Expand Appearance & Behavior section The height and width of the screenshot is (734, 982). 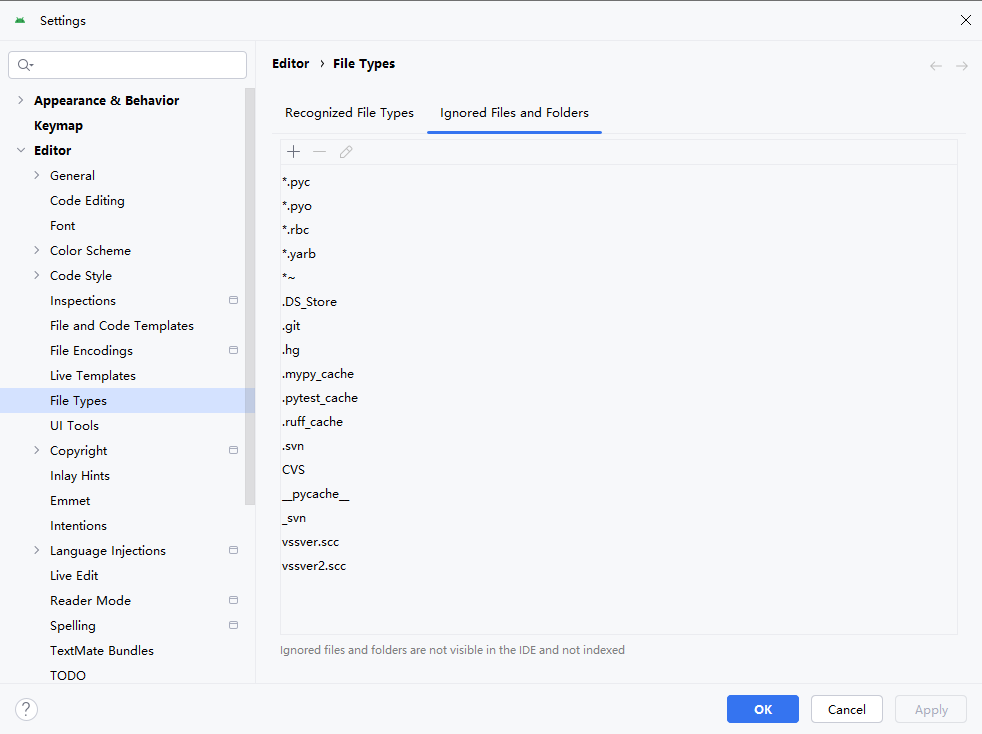coord(21,100)
